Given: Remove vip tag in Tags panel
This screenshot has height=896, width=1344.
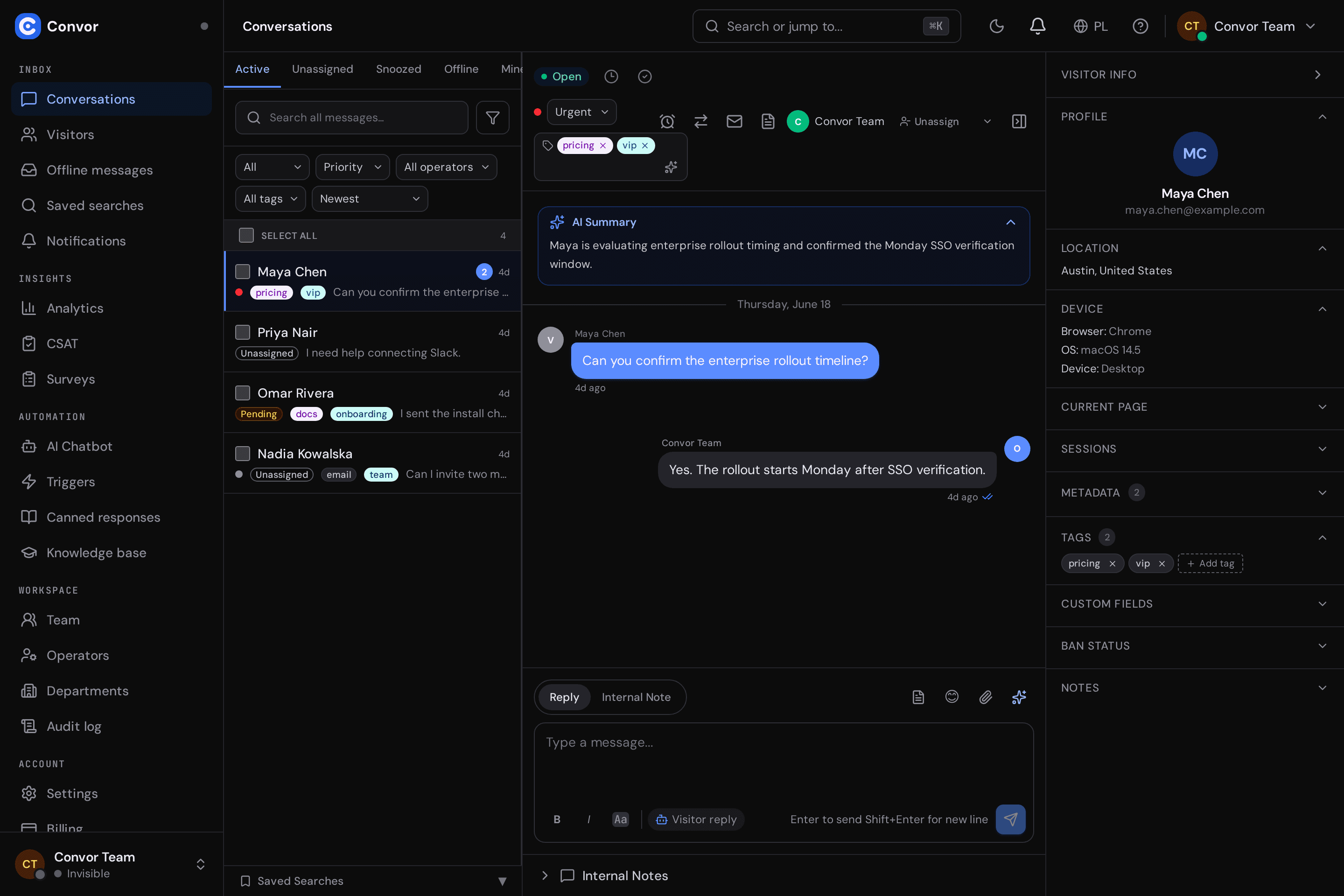Looking at the screenshot, I should tap(1162, 563).
